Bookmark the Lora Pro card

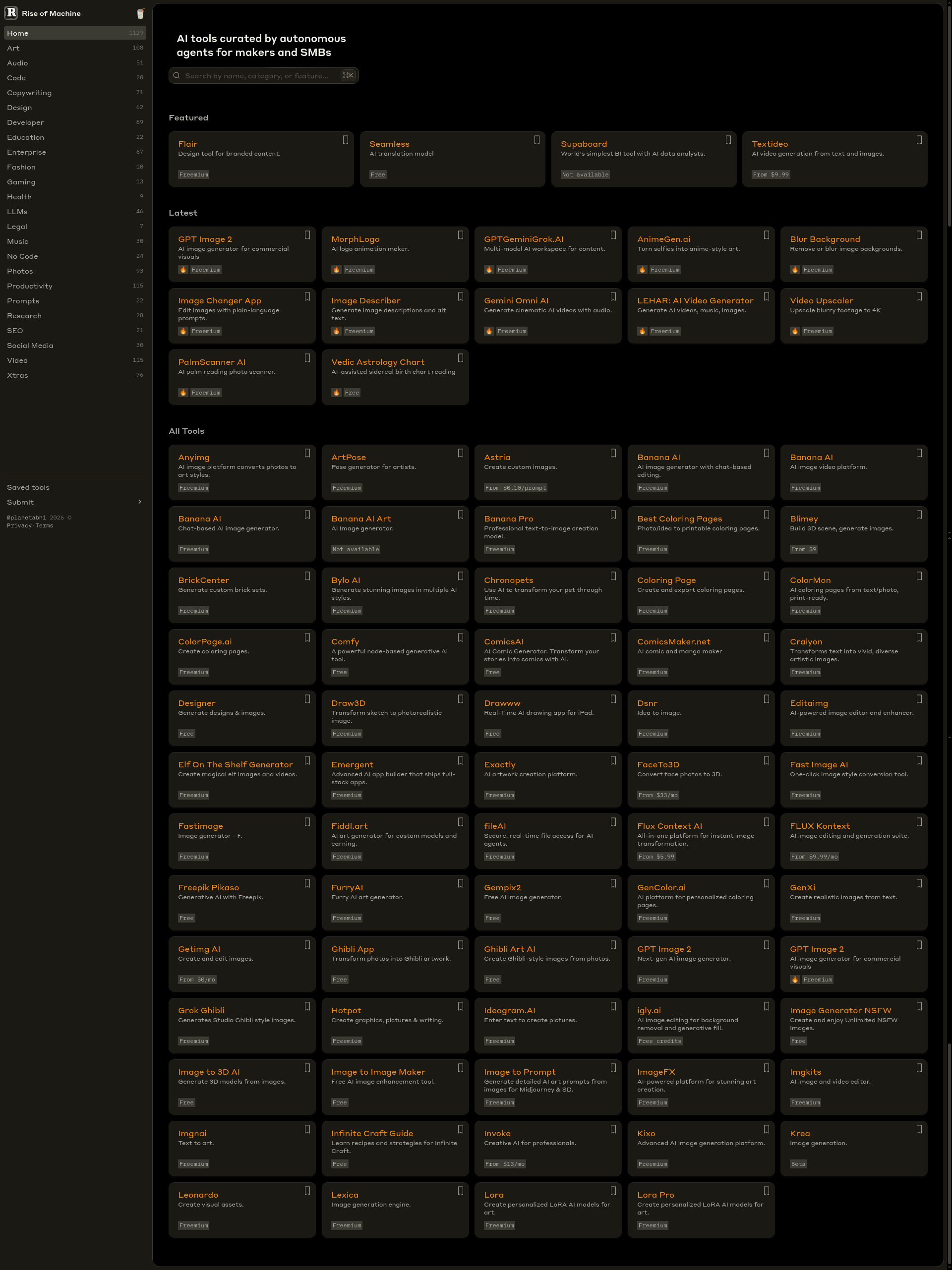click(767, 1190)
